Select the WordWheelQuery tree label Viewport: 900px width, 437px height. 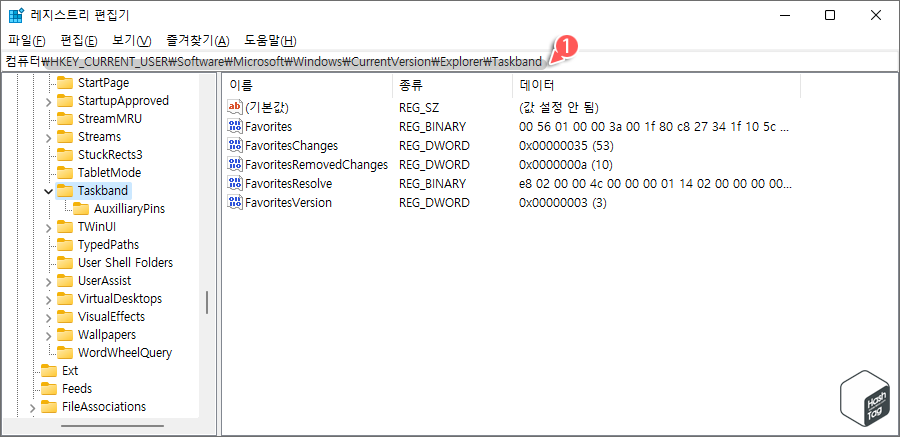(x=125, y=353)
